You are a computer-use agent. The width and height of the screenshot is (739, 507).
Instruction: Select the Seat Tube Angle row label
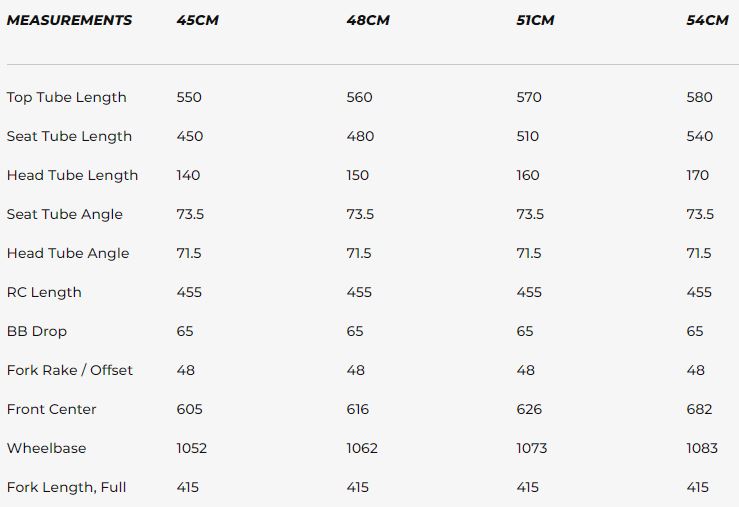pyautogui.click(x=65, y=214)
